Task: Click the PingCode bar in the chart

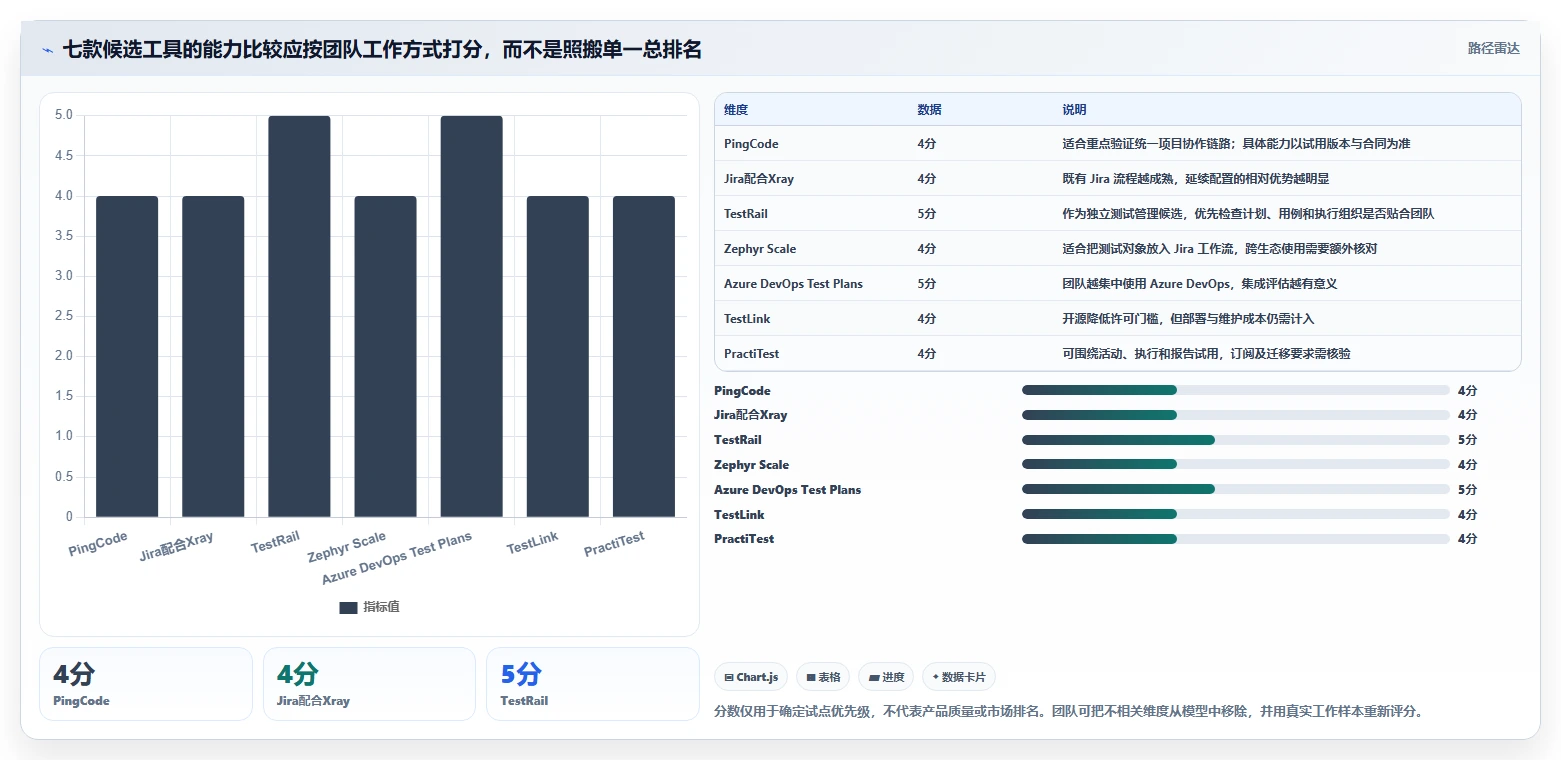Action: 127,356
